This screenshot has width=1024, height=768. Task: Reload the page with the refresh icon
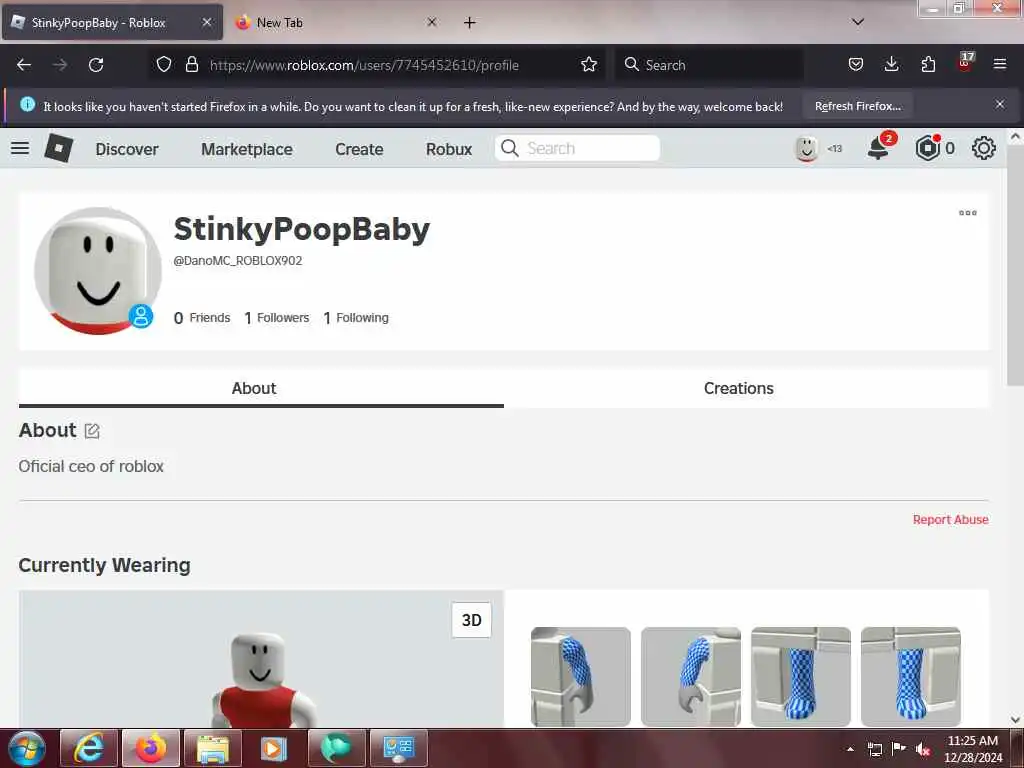click(96, 65)
